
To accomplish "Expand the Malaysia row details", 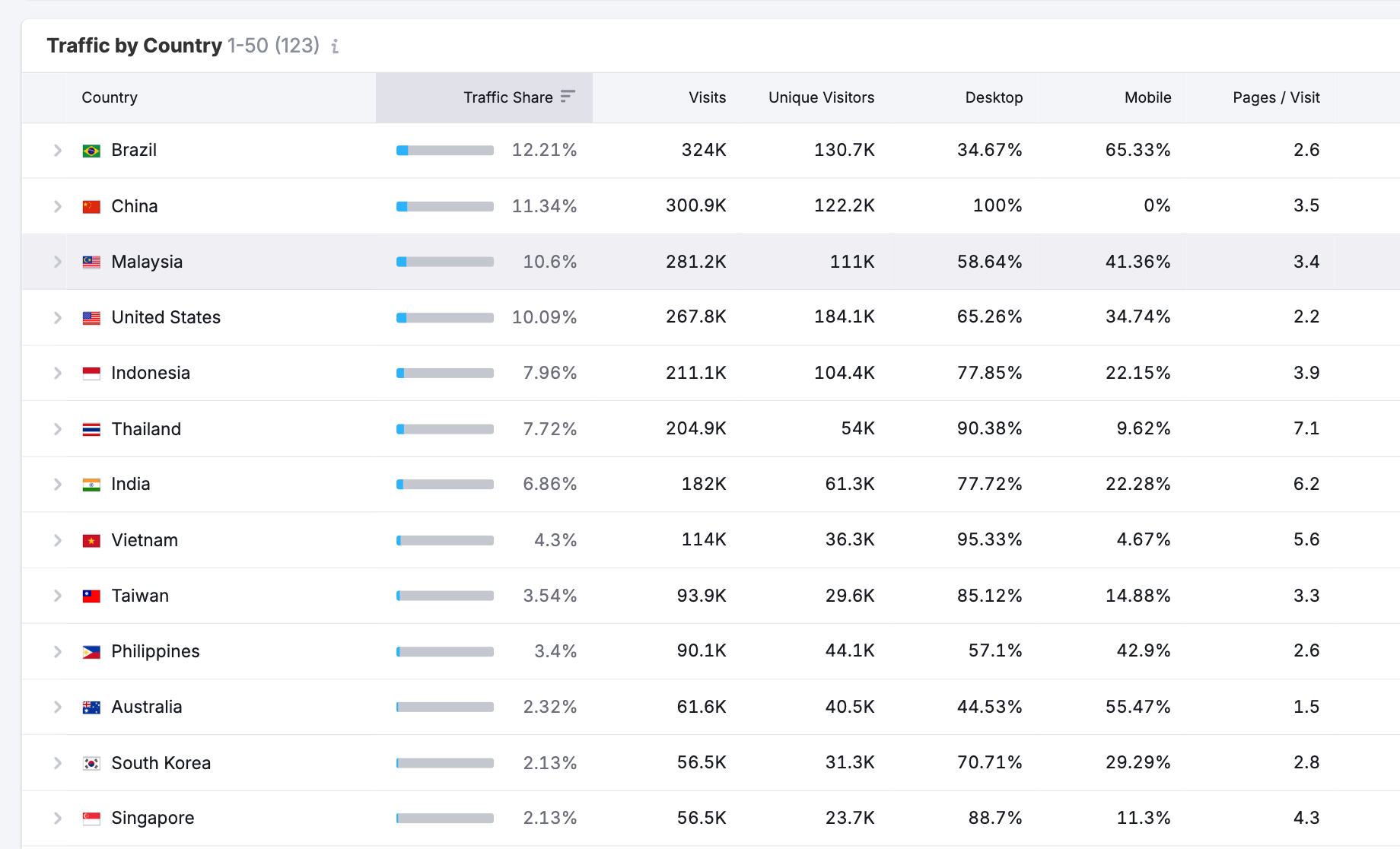I will [x=57, y=261].
